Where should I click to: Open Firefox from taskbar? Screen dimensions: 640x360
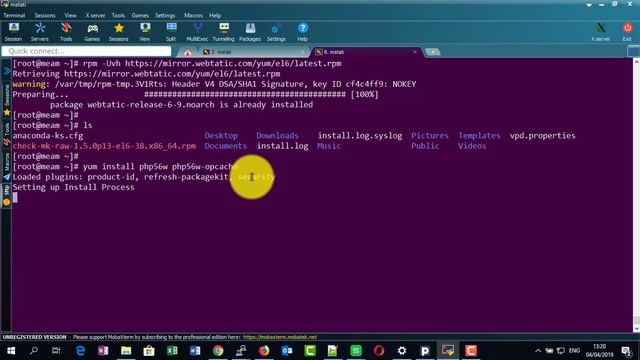(264, 351)
